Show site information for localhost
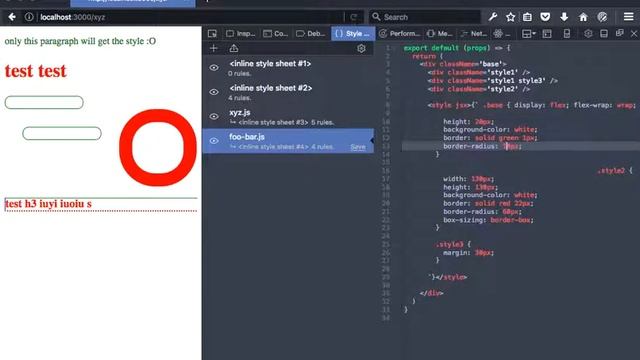The height and width of the screenshot is (360, 640). click(29, 17)
